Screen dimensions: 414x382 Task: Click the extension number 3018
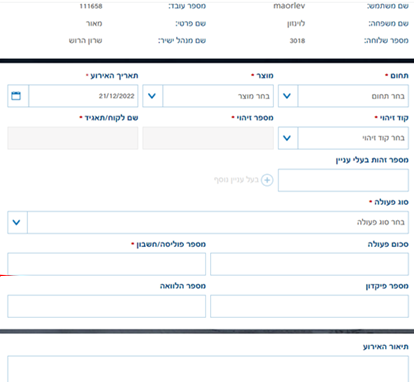[x=297, y=41]
